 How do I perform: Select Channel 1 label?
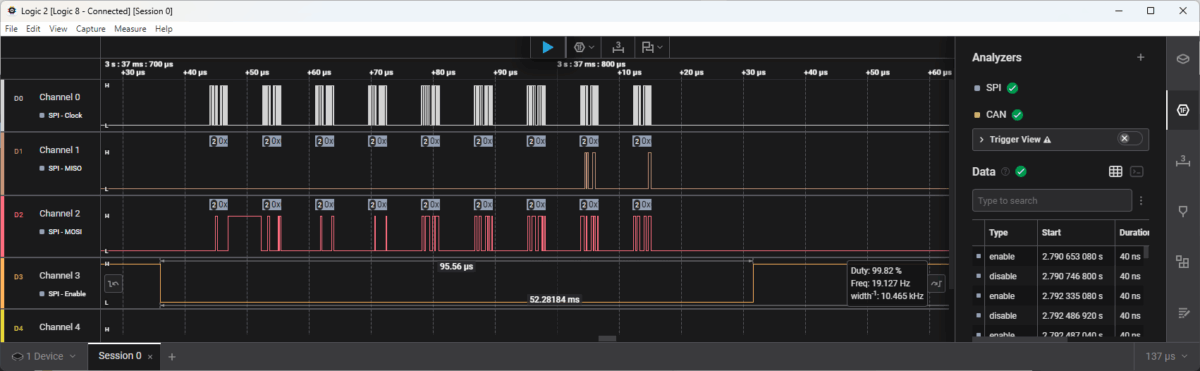59,150
